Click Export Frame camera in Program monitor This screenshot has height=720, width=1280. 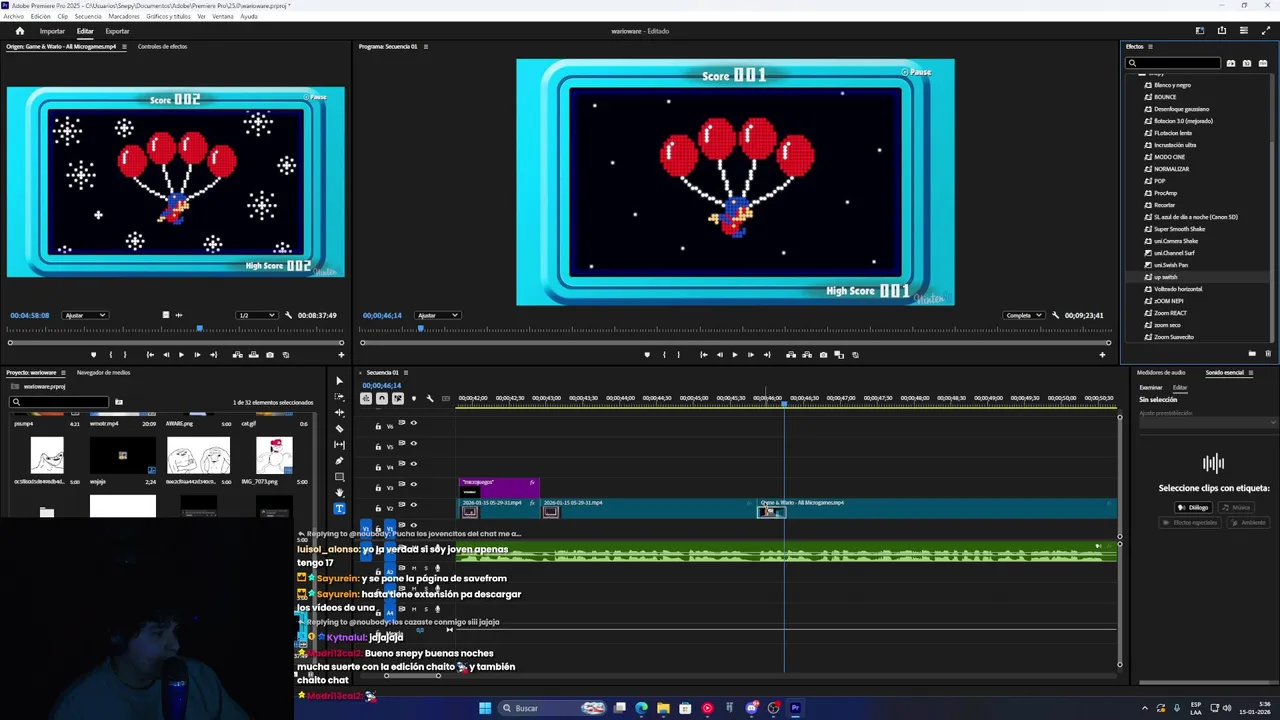click(823, 355)
